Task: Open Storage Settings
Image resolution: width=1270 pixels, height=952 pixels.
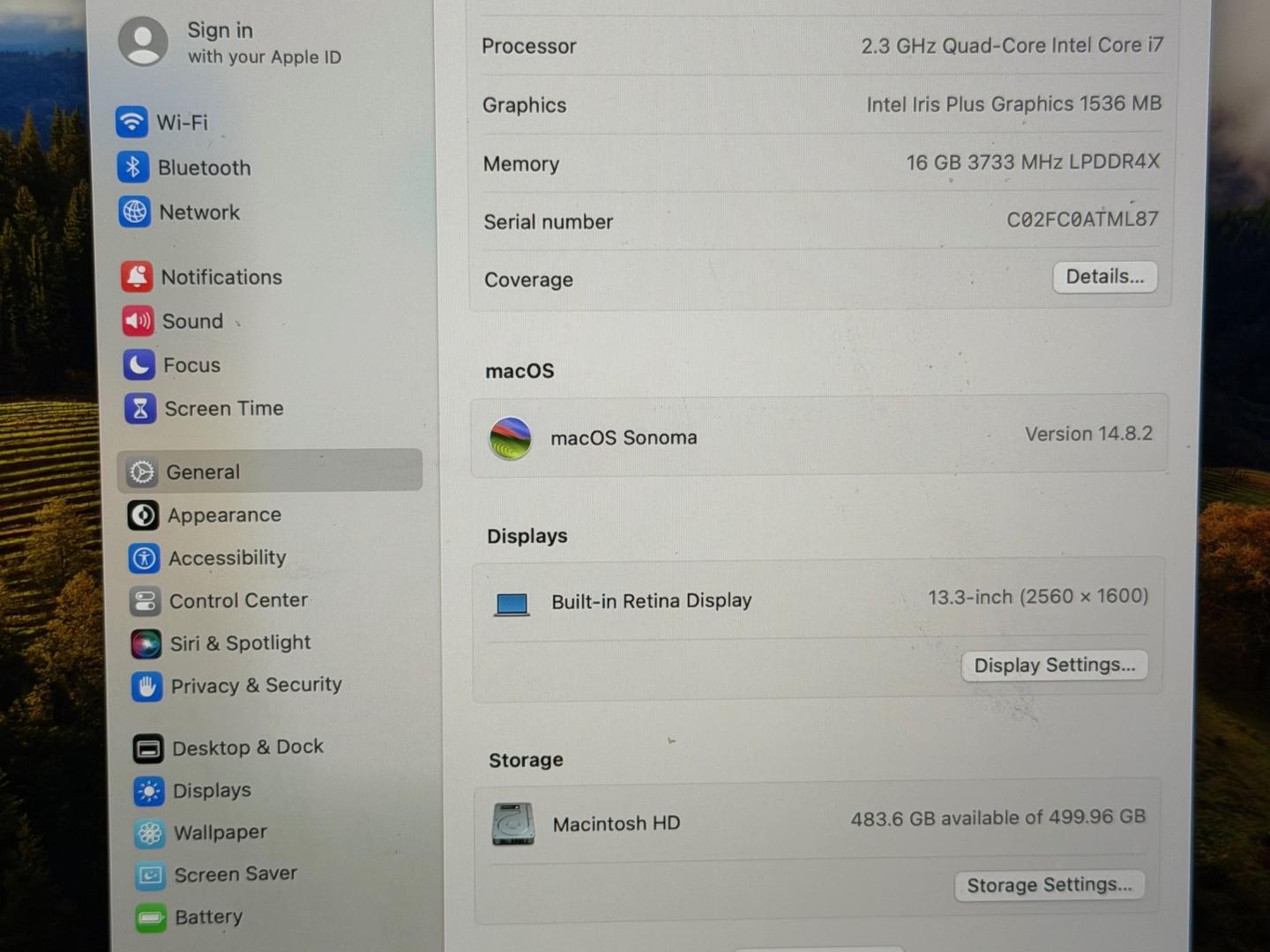Action: pyautogui.click(x=1050, y=885)
